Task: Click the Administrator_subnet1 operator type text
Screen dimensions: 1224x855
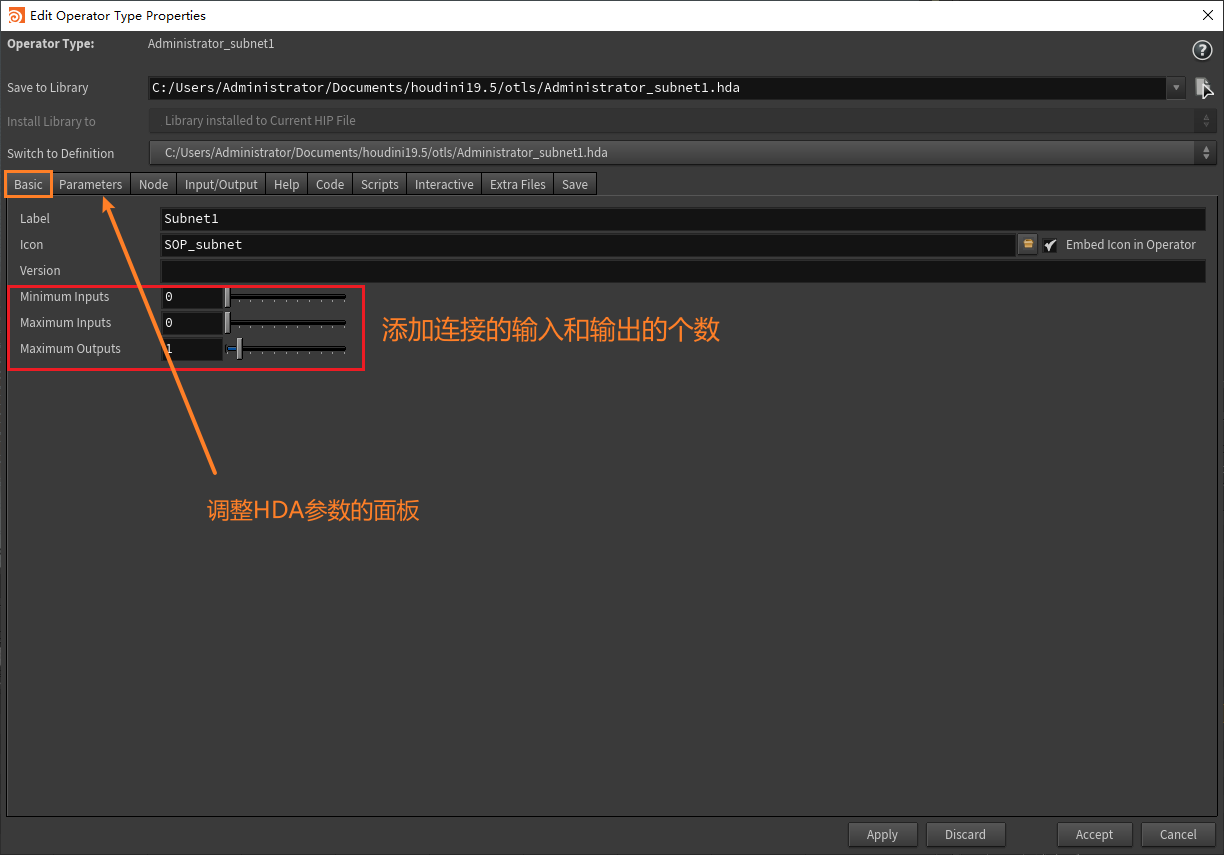Action: pyautogui.click(x=211, y=44)
